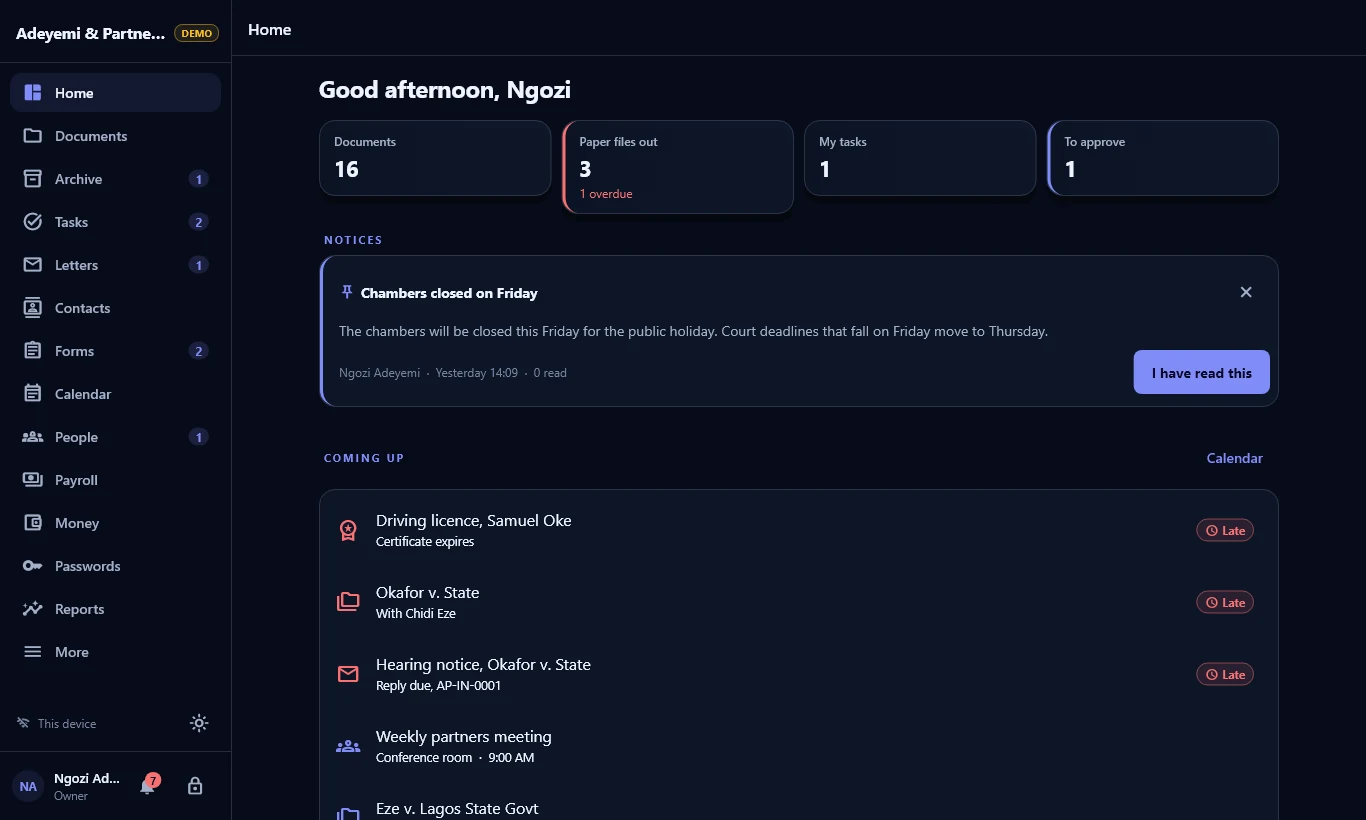The image size is (1366, 820).
Task: Open the Documents count card
Action: tap(435, 158)
